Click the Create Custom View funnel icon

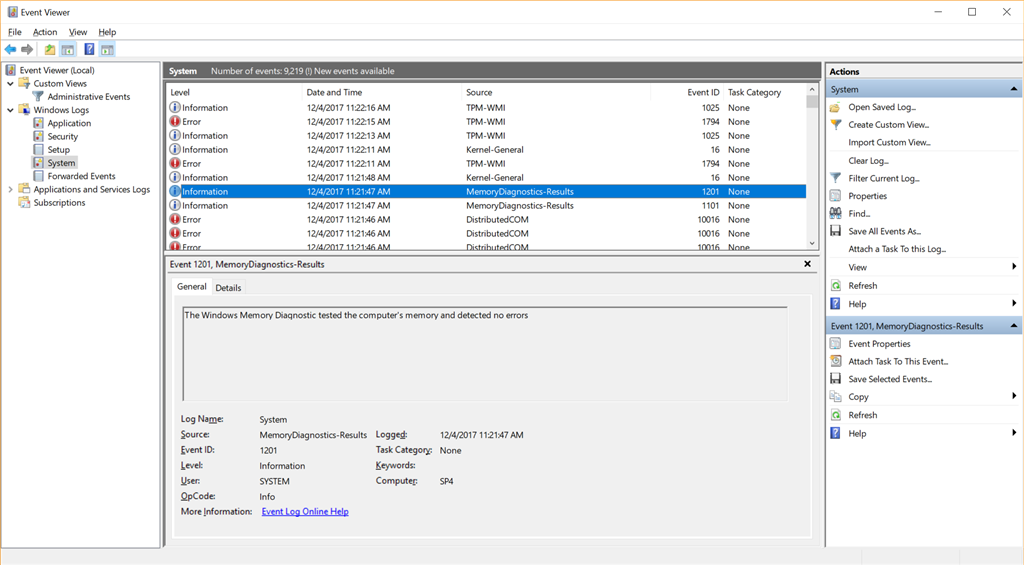tap(835, 125)
